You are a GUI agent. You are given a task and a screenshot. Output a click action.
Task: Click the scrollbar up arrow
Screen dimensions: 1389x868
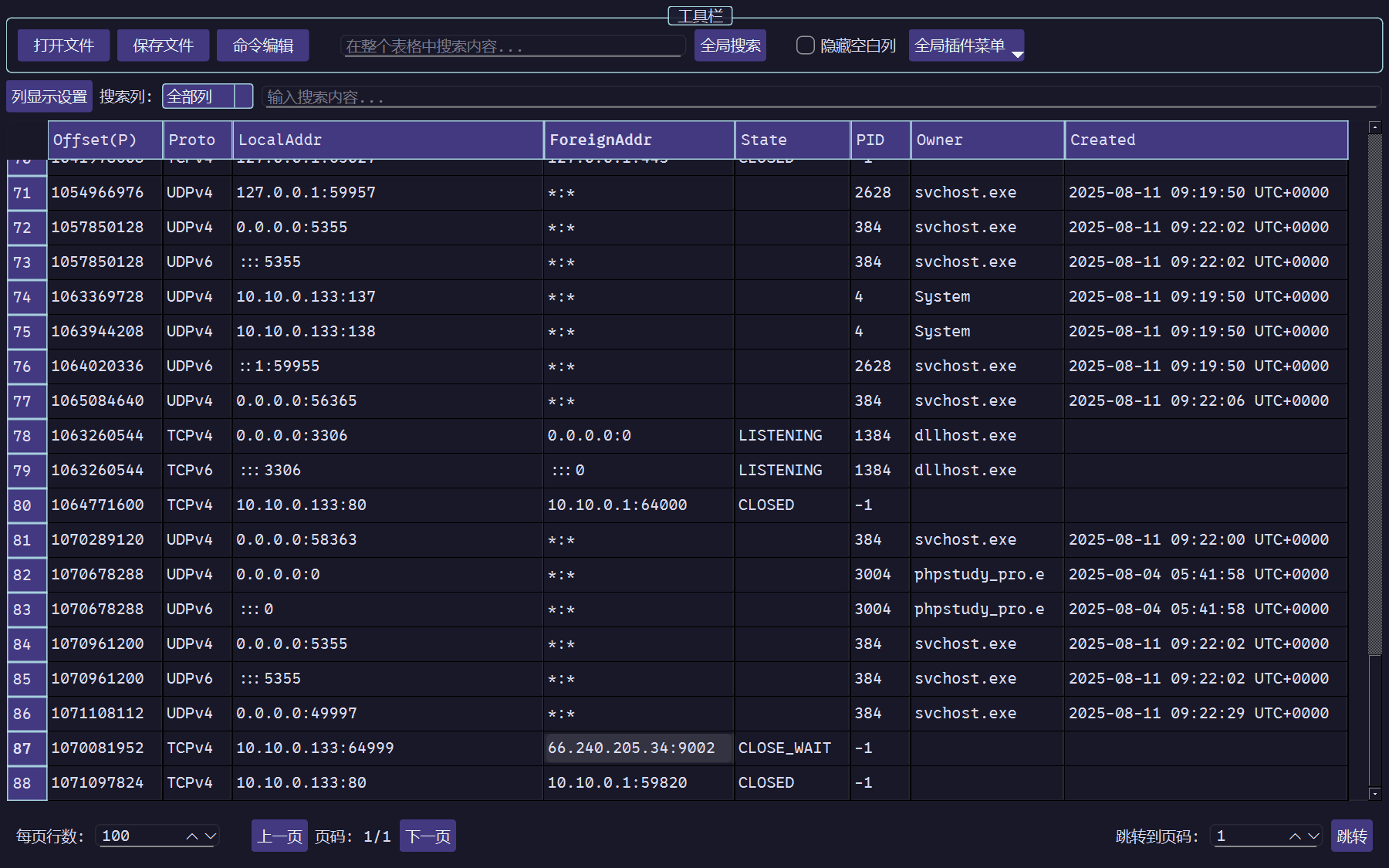[1374, 127]
